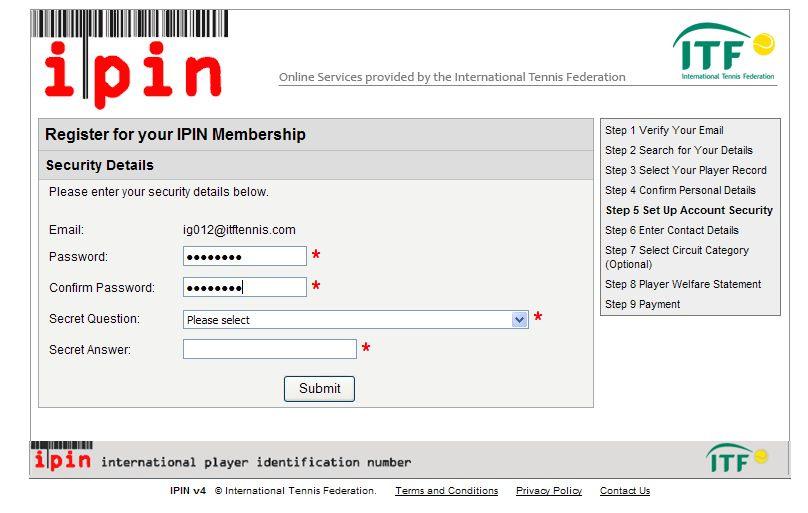Click the international player identification number text
808x513 pixels.
point(256,463)
